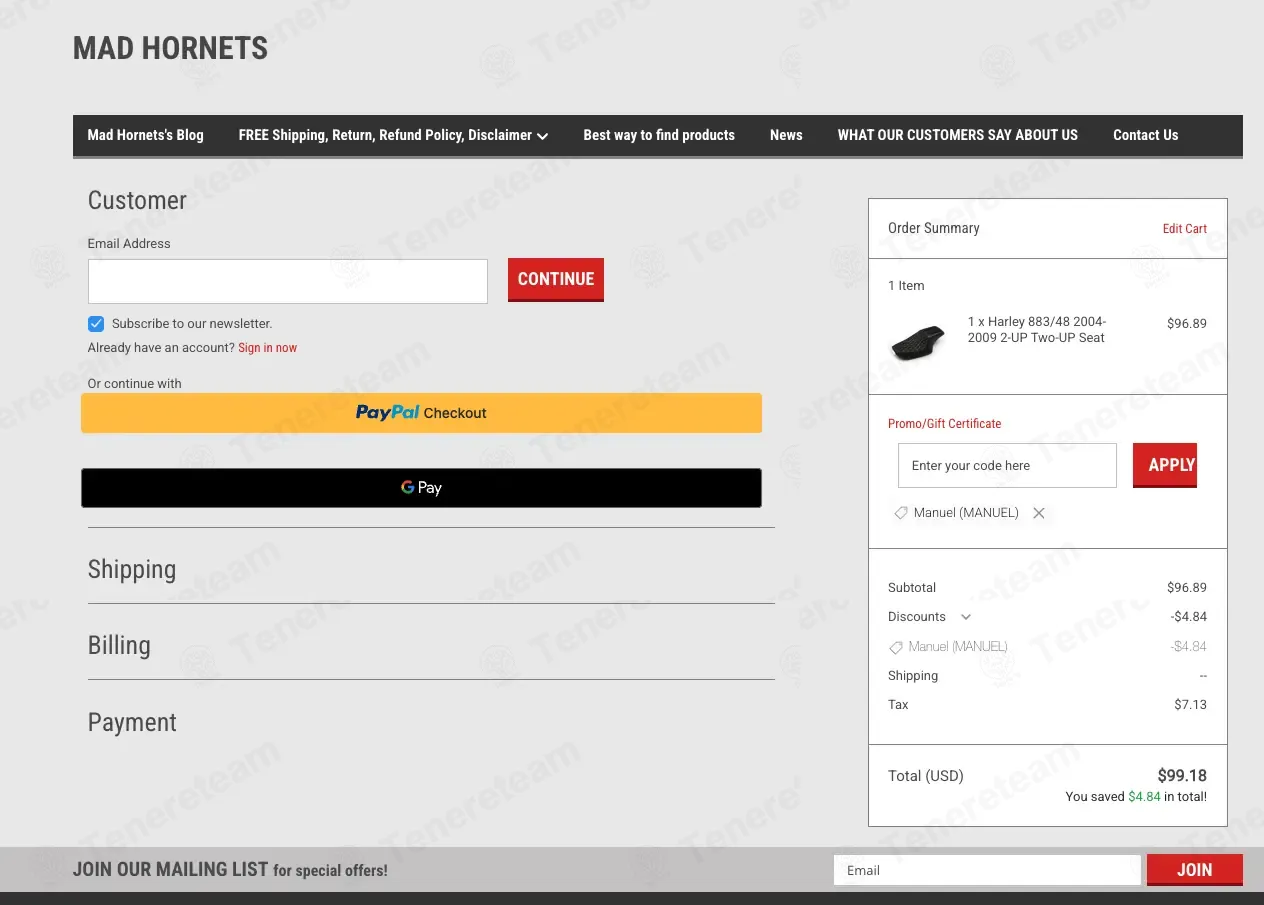This screenshot has height=905, width=1264.
Task: Click the Payment section heading
Action: pyautogui.click(x=132, y=722)
